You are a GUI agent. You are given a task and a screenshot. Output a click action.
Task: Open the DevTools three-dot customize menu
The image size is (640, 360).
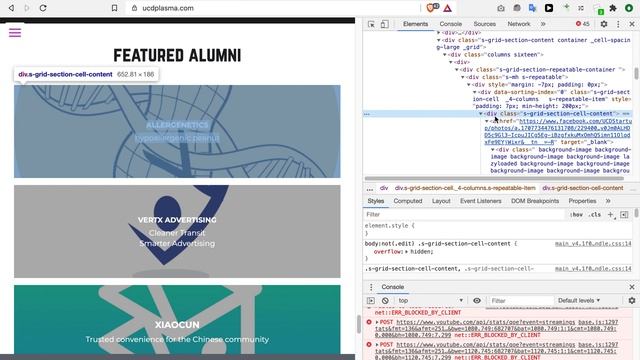coord(618,24)
